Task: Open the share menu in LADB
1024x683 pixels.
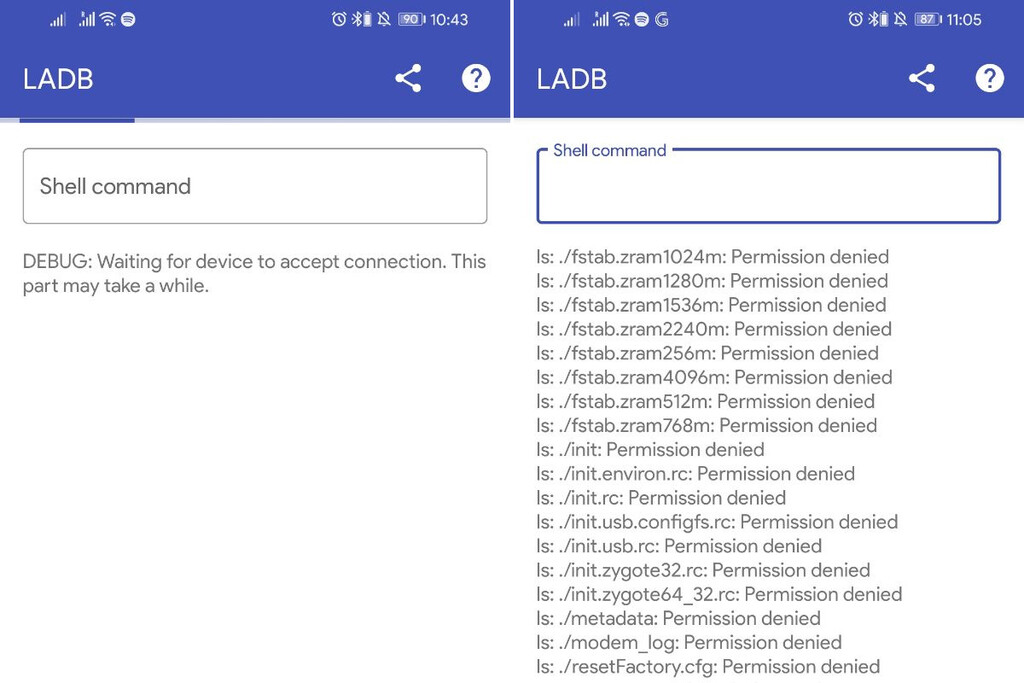Action: 407,78
